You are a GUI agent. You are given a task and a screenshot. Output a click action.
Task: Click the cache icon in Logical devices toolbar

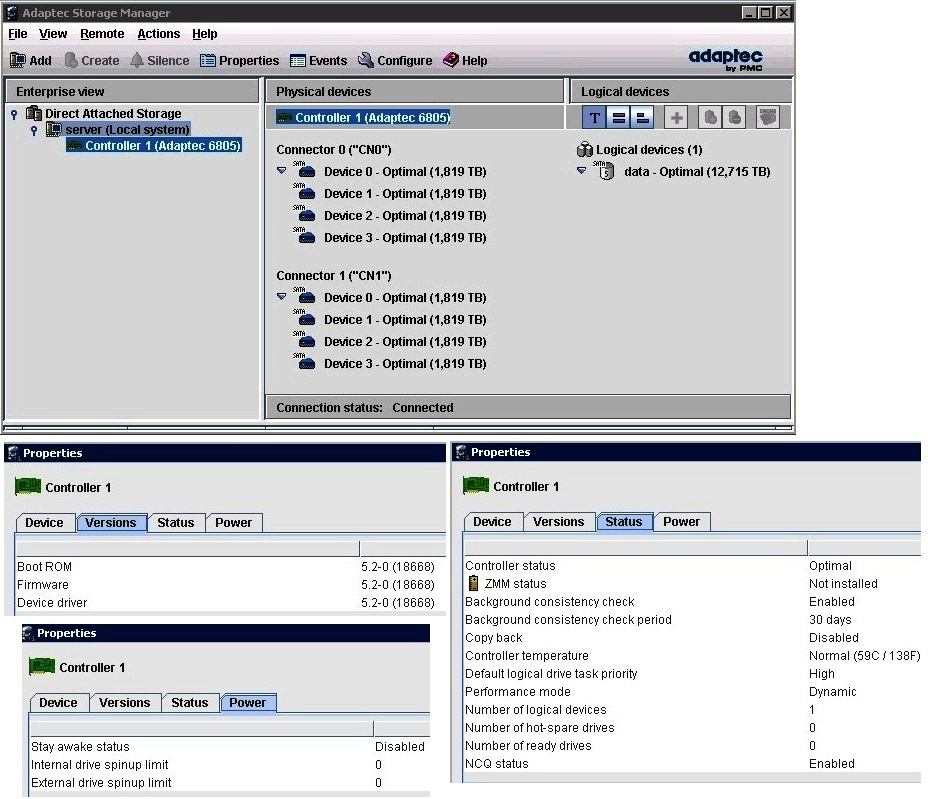[x=768, y=117]
